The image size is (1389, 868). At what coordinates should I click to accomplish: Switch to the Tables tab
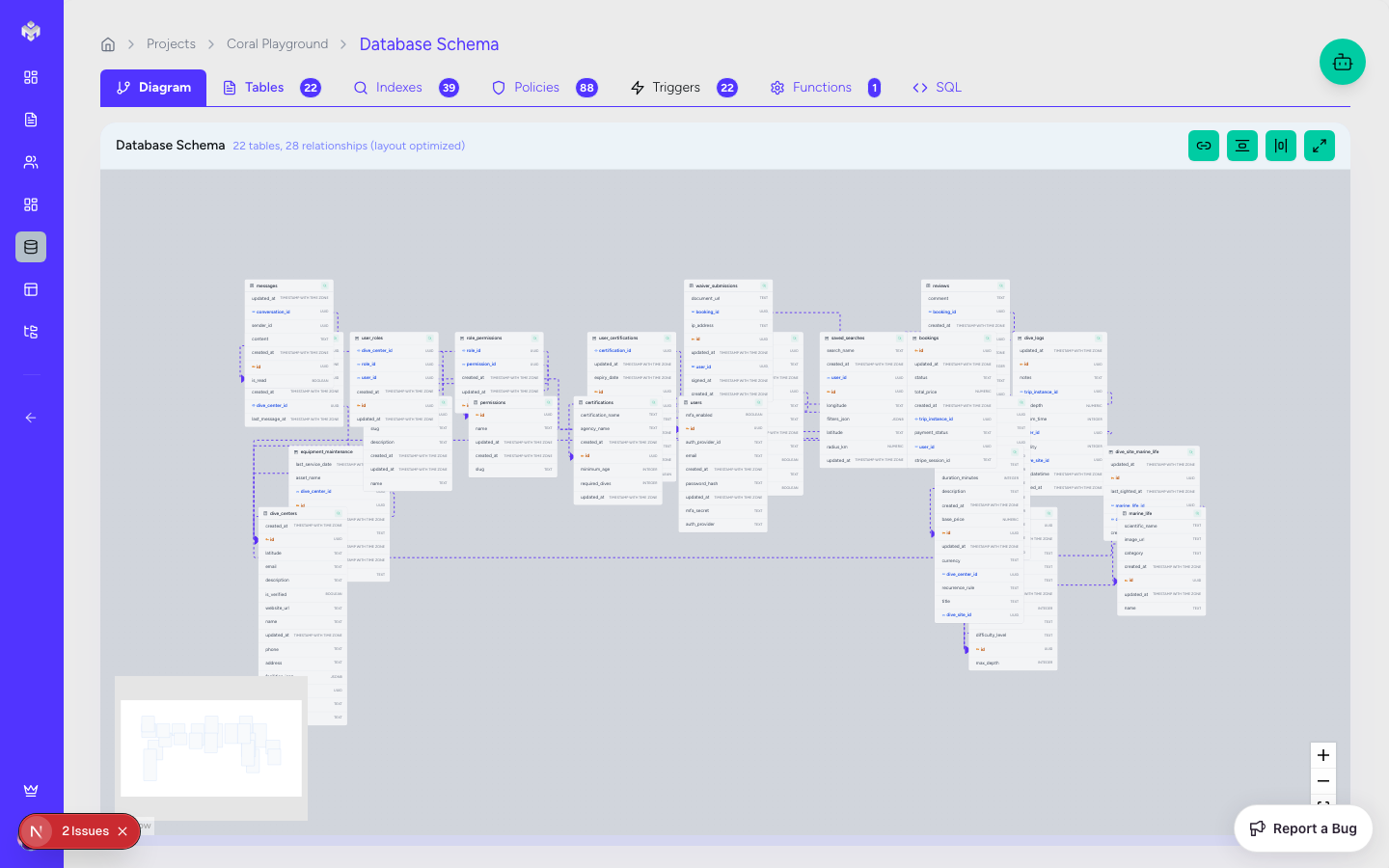(263, 88)
